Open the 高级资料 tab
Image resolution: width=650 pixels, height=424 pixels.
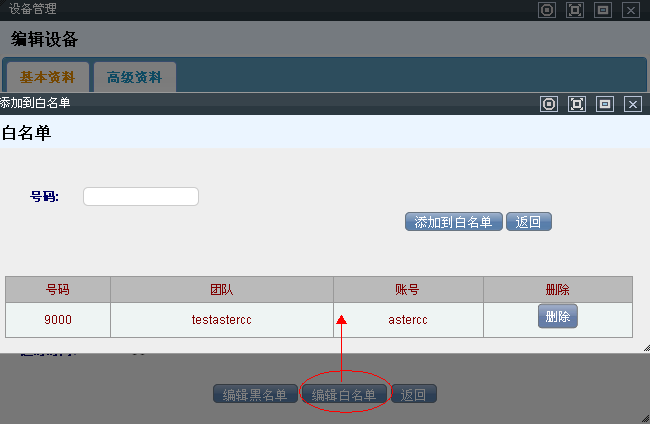134,77
